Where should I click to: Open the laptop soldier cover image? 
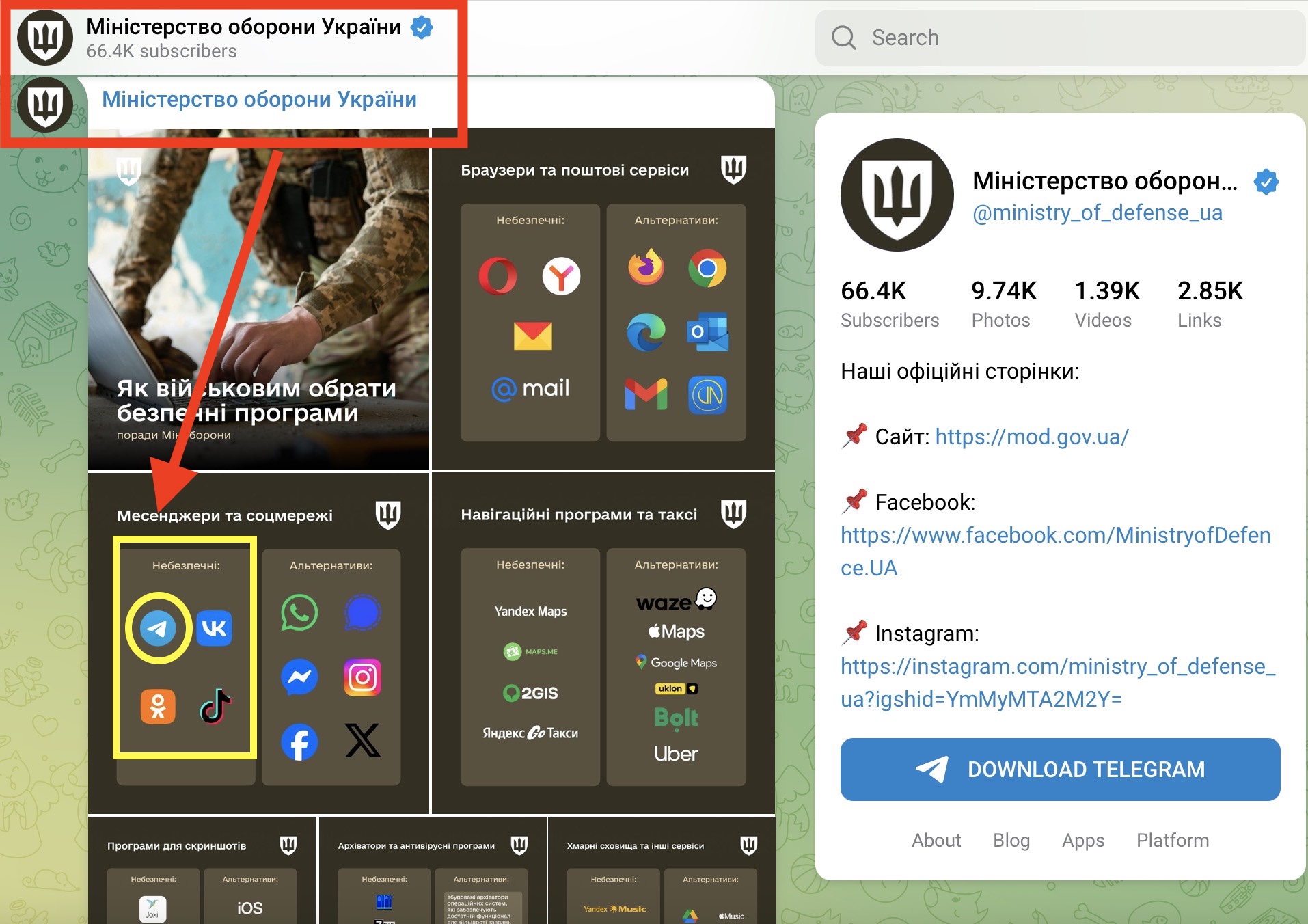pos(258,299)
